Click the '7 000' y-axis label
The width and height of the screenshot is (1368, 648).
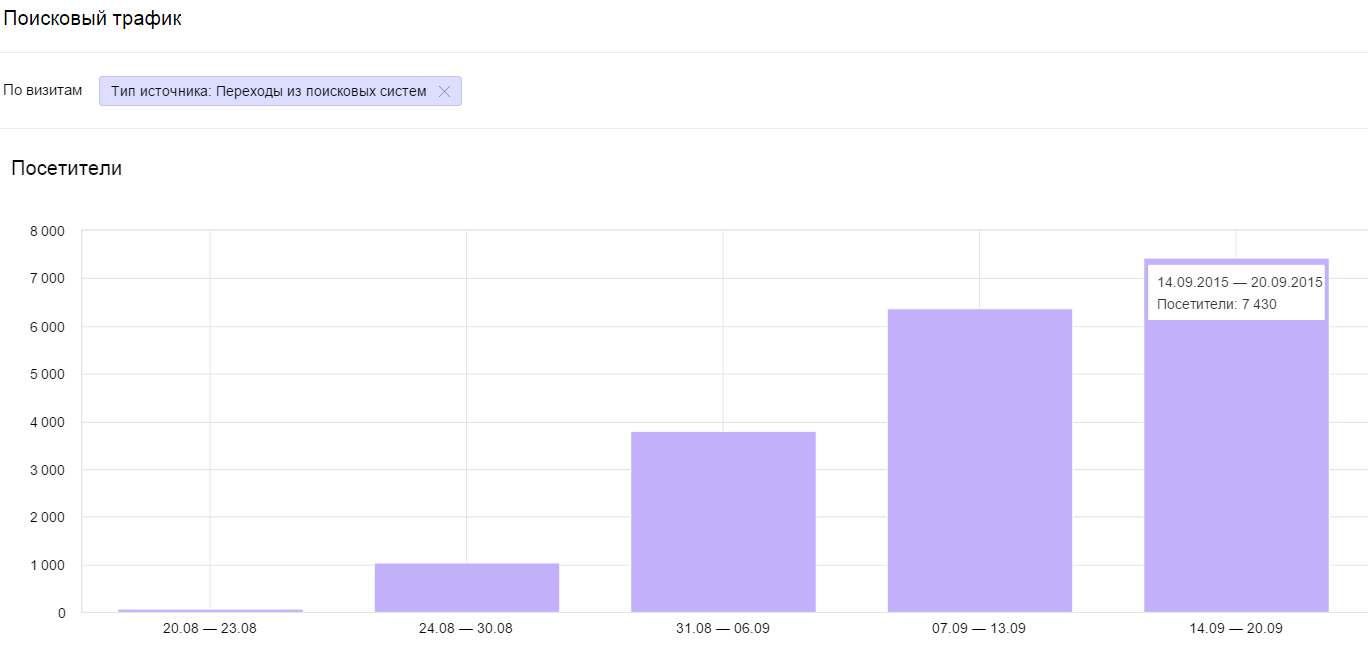coord(48,279)
